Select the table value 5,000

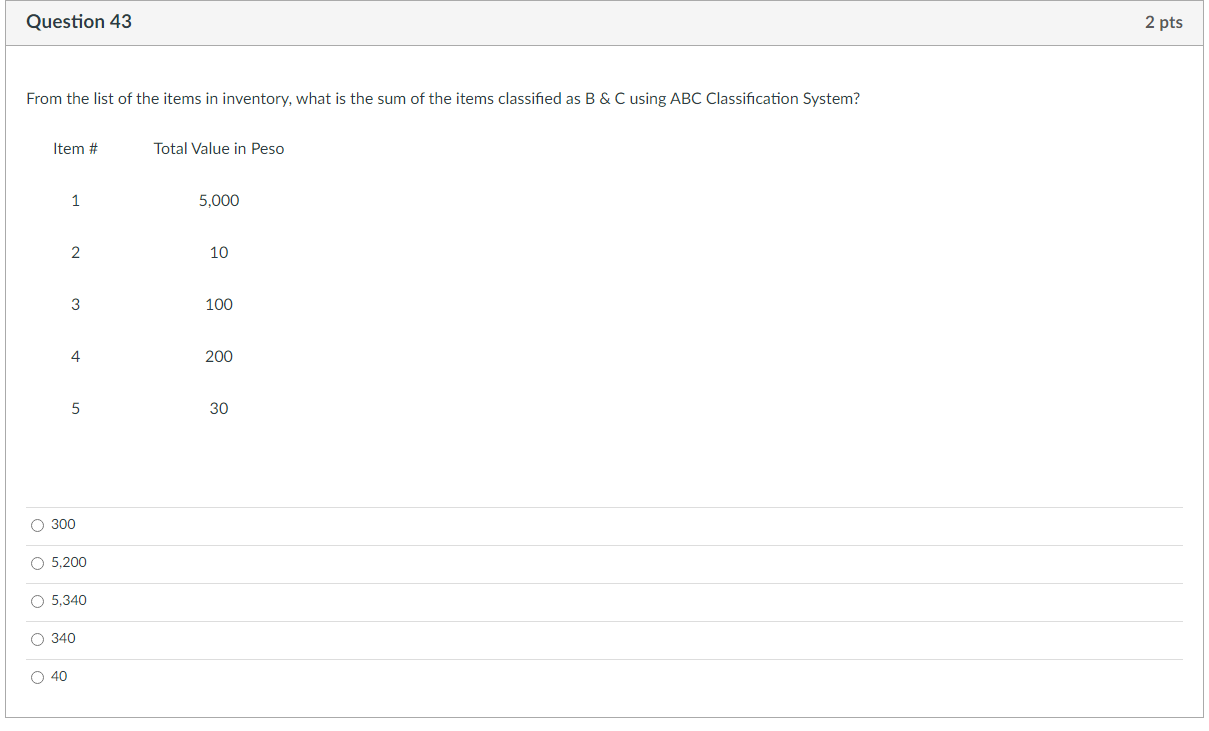point(220,200)
